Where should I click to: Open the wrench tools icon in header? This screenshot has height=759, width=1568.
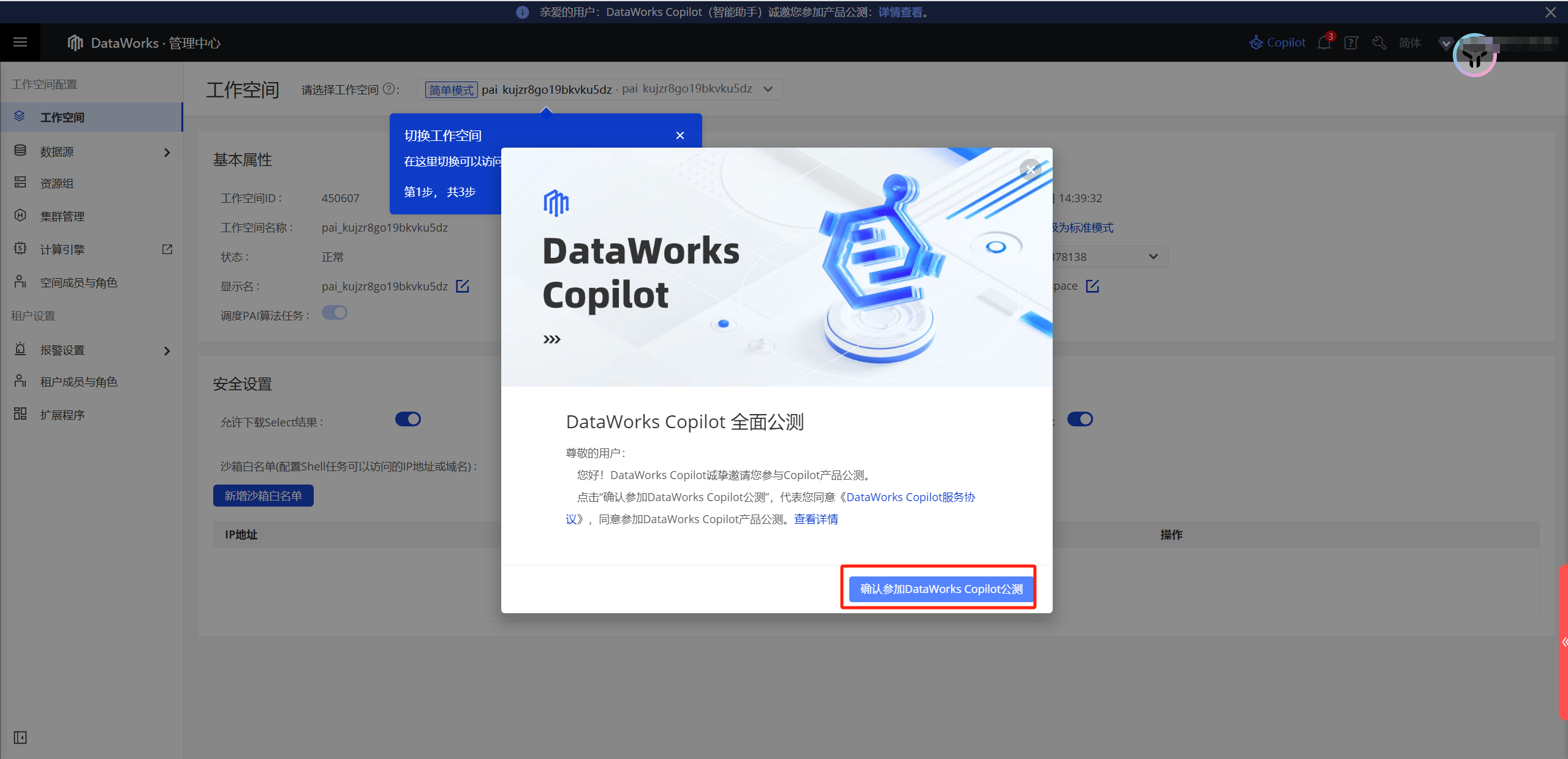tap(1379, 42)
